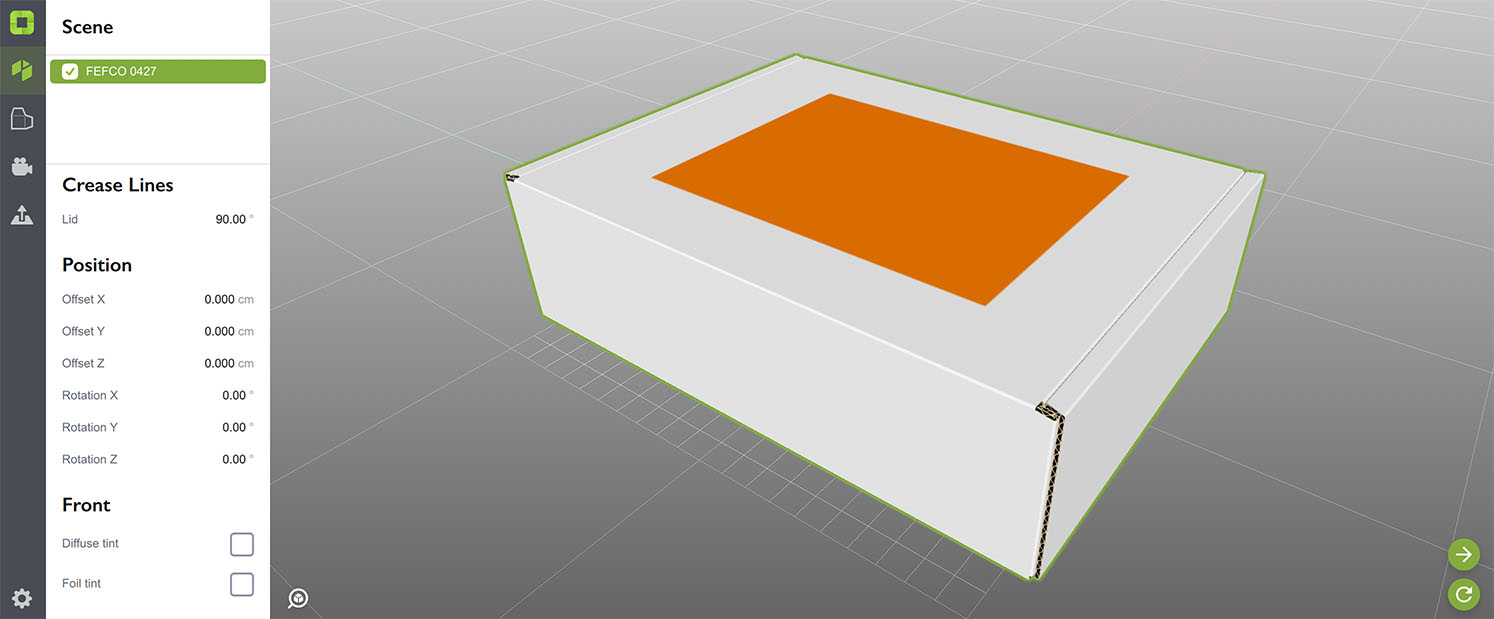Open the settings gear at bottom left
The image size is (1494, 619).
coord(22,597)
